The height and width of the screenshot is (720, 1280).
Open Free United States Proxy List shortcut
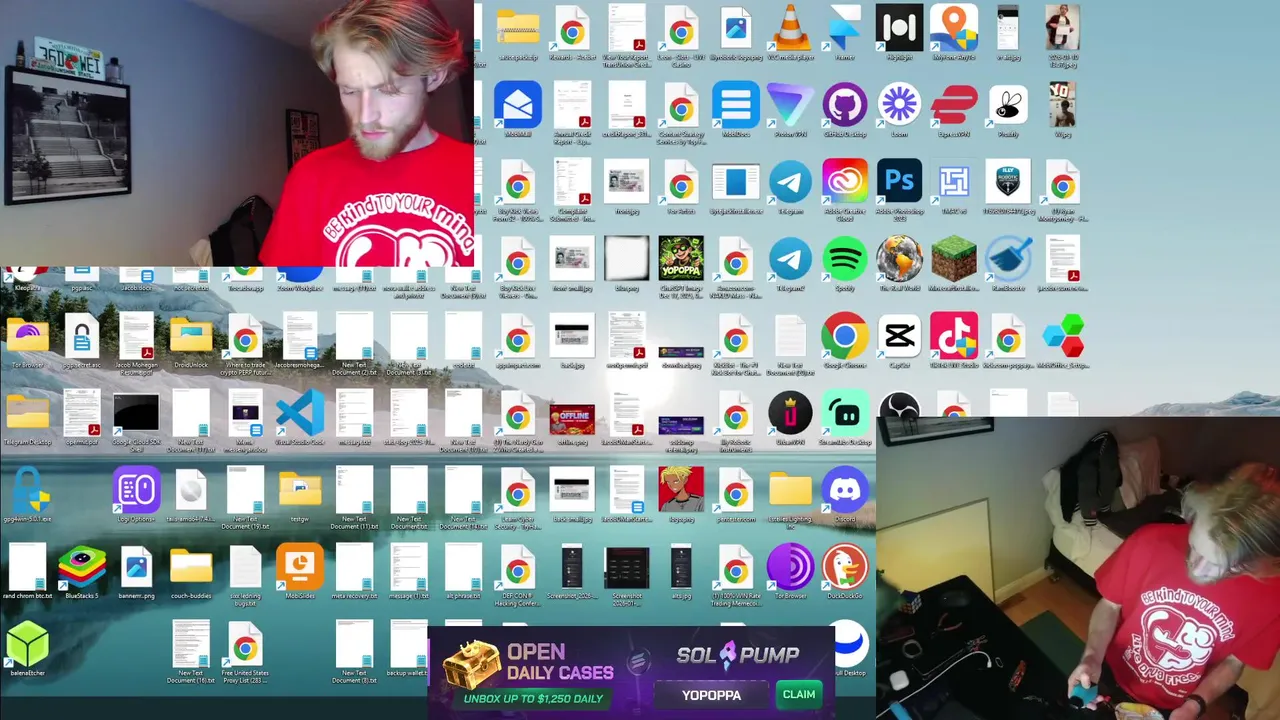(x=245, y=645)
